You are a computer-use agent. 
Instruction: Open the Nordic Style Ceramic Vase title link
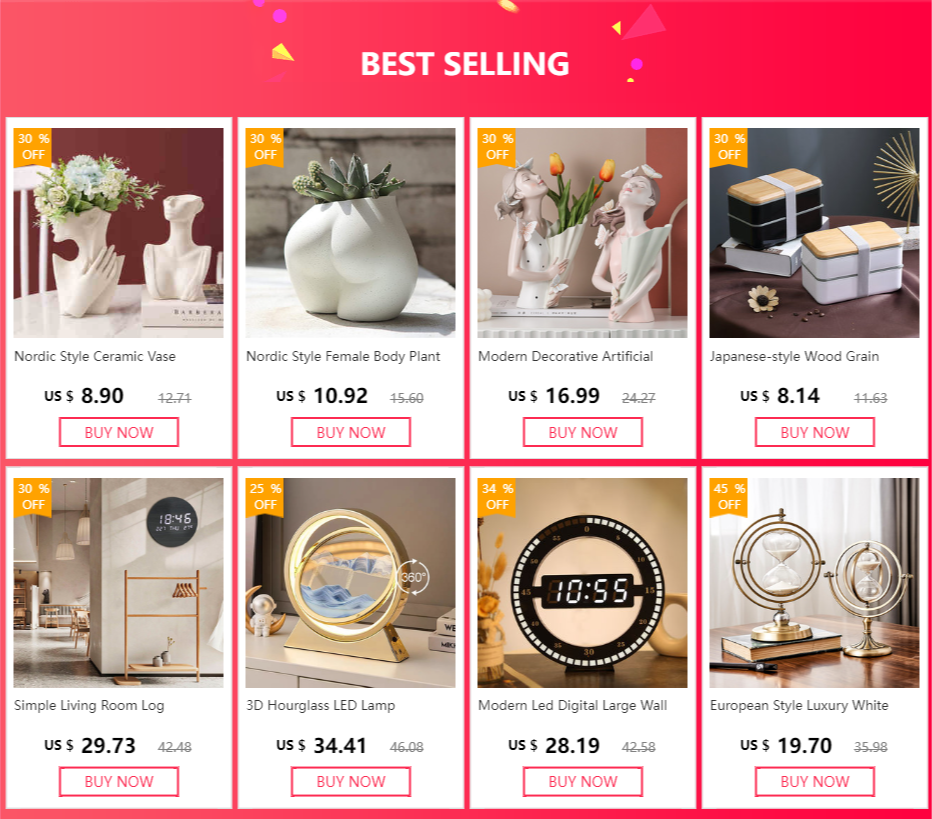[95, 357]
